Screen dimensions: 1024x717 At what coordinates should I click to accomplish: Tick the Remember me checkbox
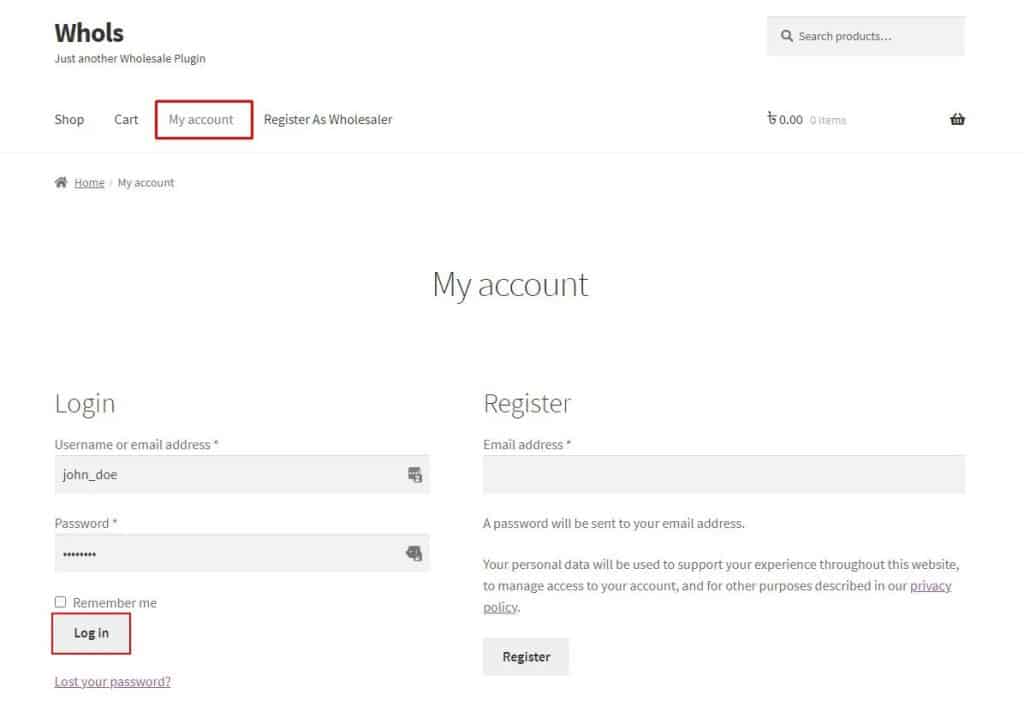(x=61, y=602)
